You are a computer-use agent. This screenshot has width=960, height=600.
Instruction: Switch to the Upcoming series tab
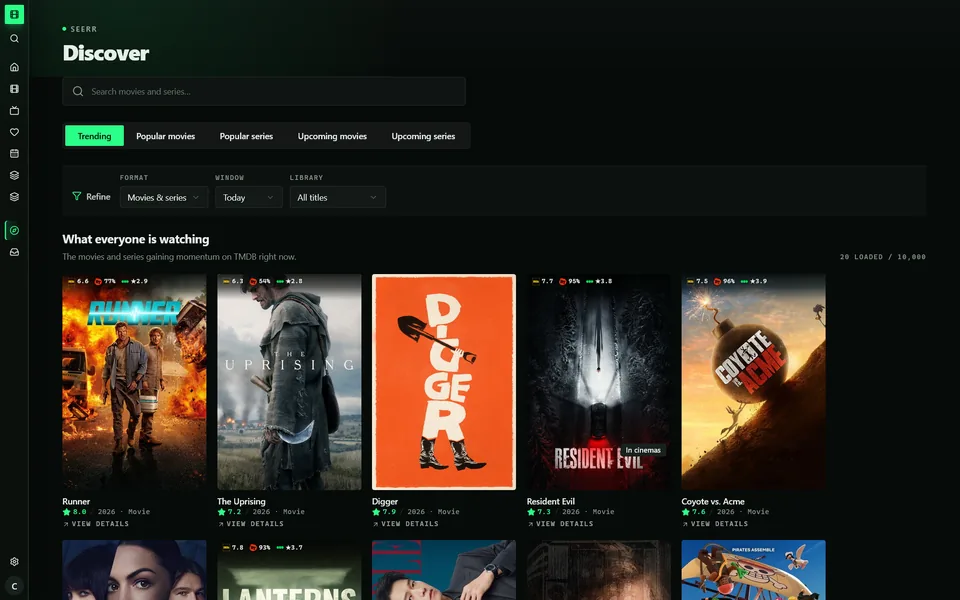click(423, 136)
